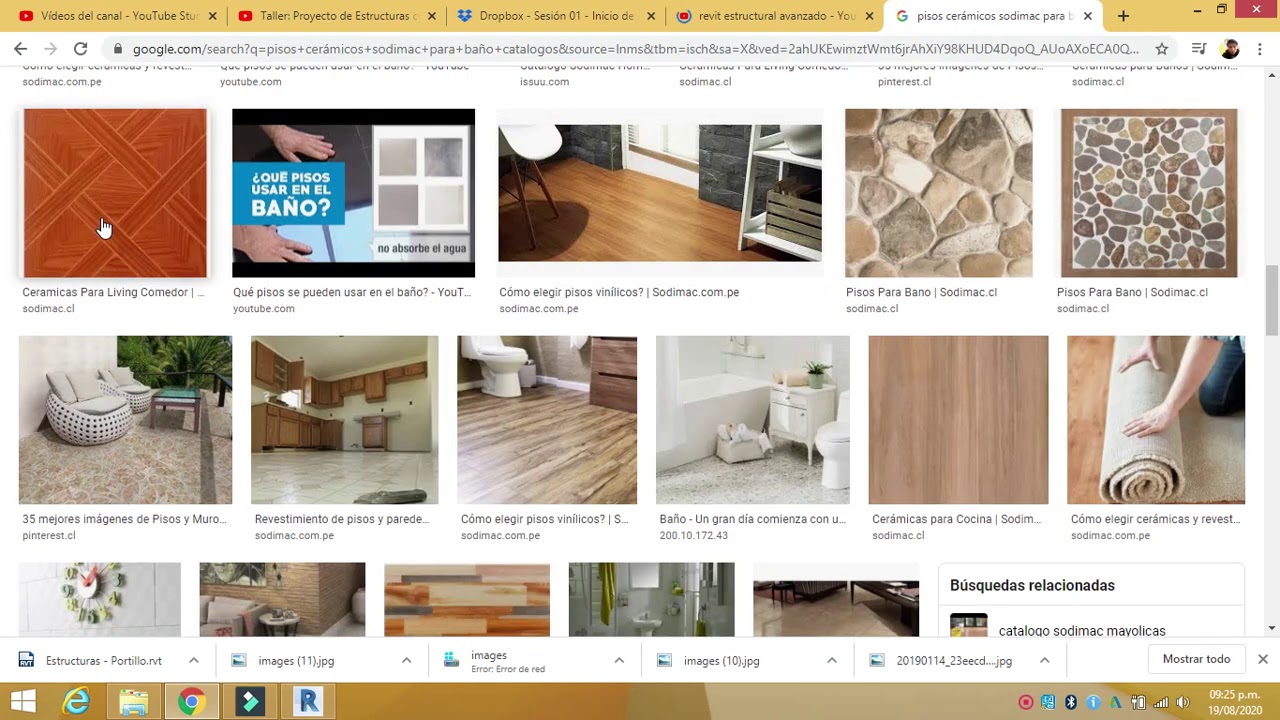Expand options for images (11).jpg download
Screen dimensions: 1280x720
(x=406, y=660)
